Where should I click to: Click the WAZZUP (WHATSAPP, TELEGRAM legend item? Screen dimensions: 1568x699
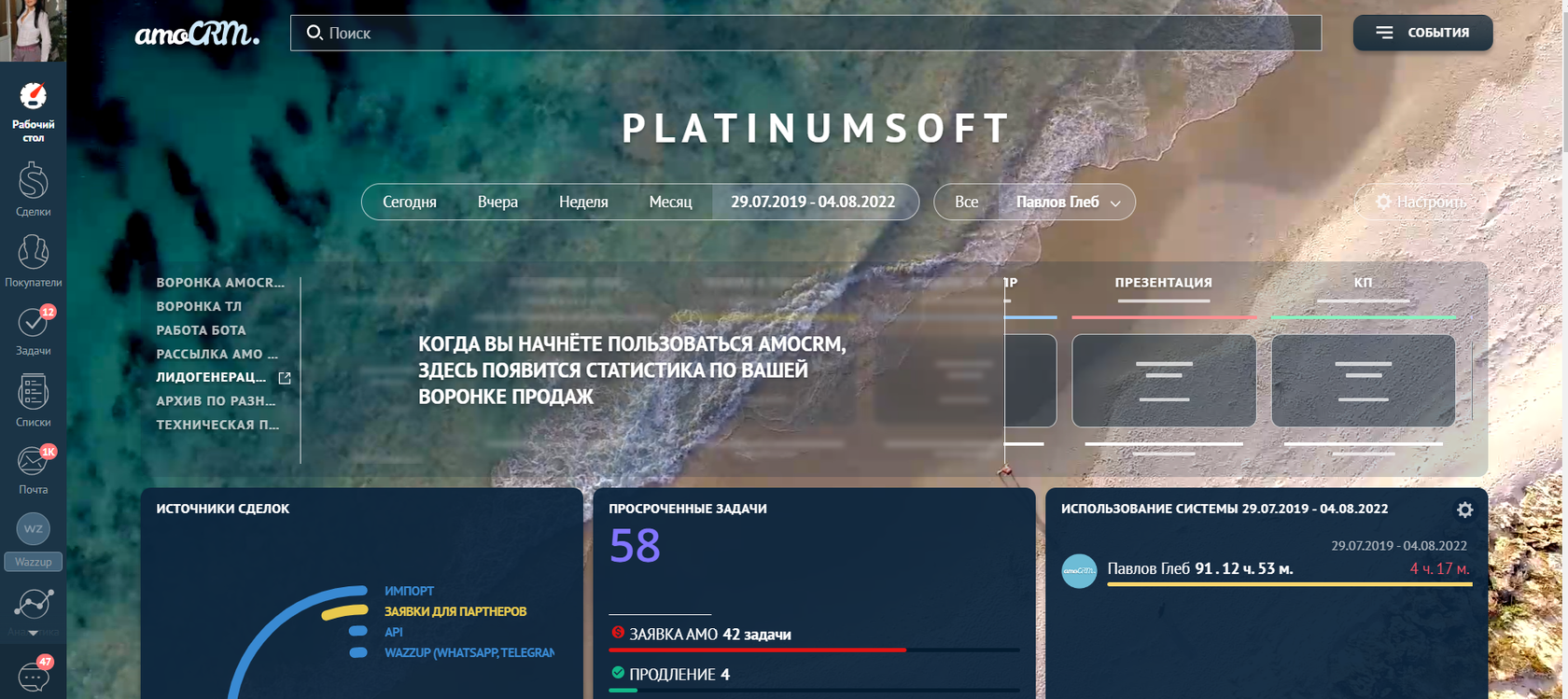469,652
